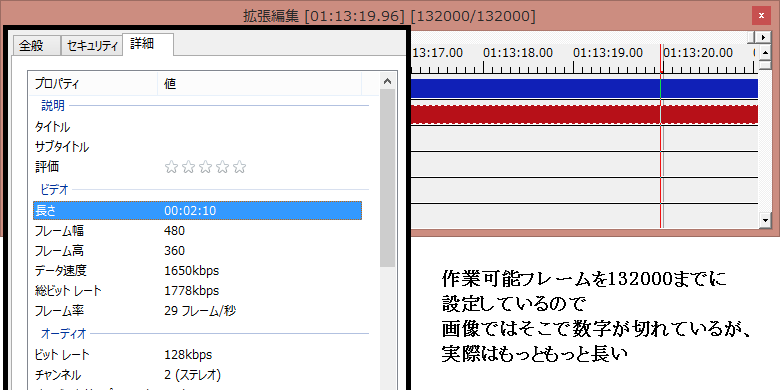Open the セキュリティ tab
Viewport: 780px width, 390px height.
pyautogui.click(x=92, y=46)
